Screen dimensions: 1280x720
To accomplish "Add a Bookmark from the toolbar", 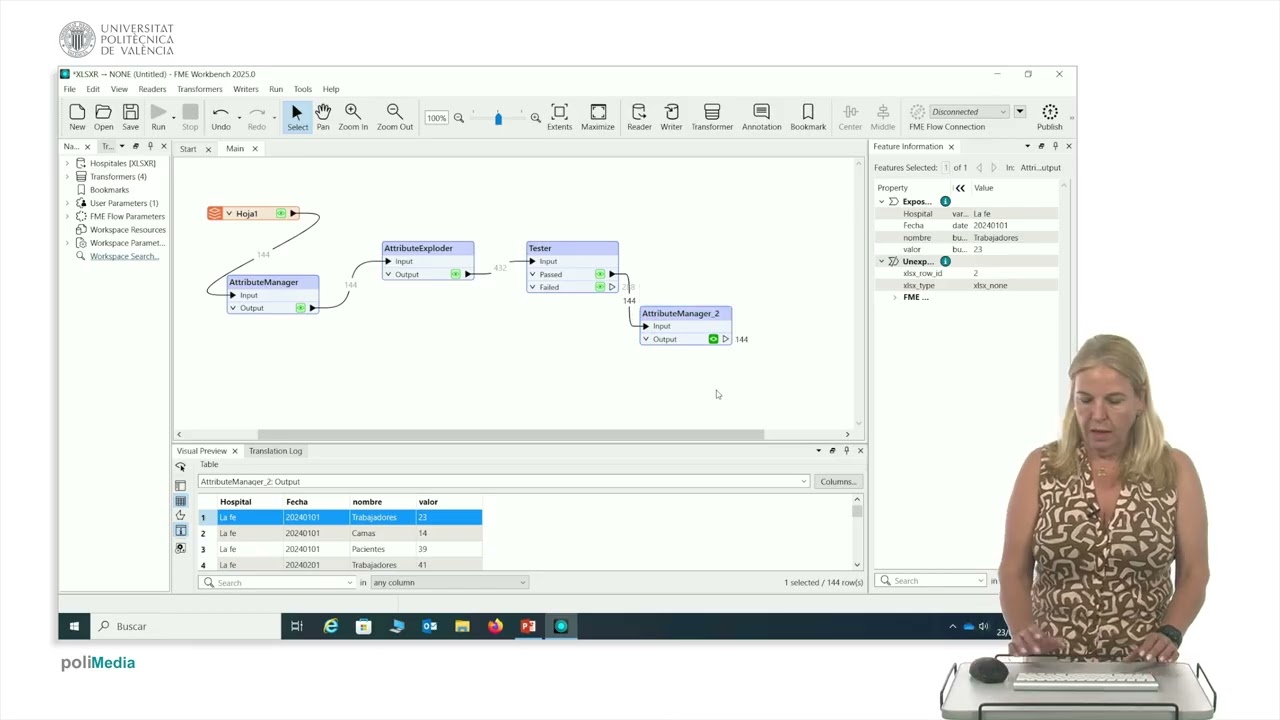I will 808,117.
